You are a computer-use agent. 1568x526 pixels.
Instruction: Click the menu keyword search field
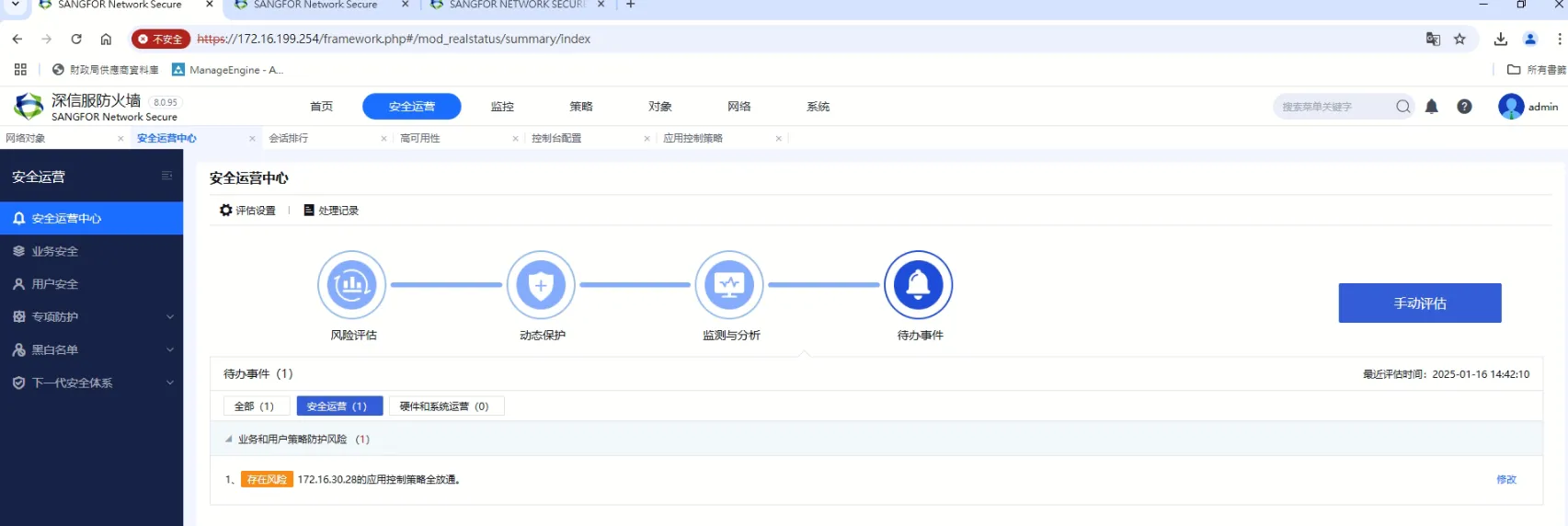point(1333,107)
